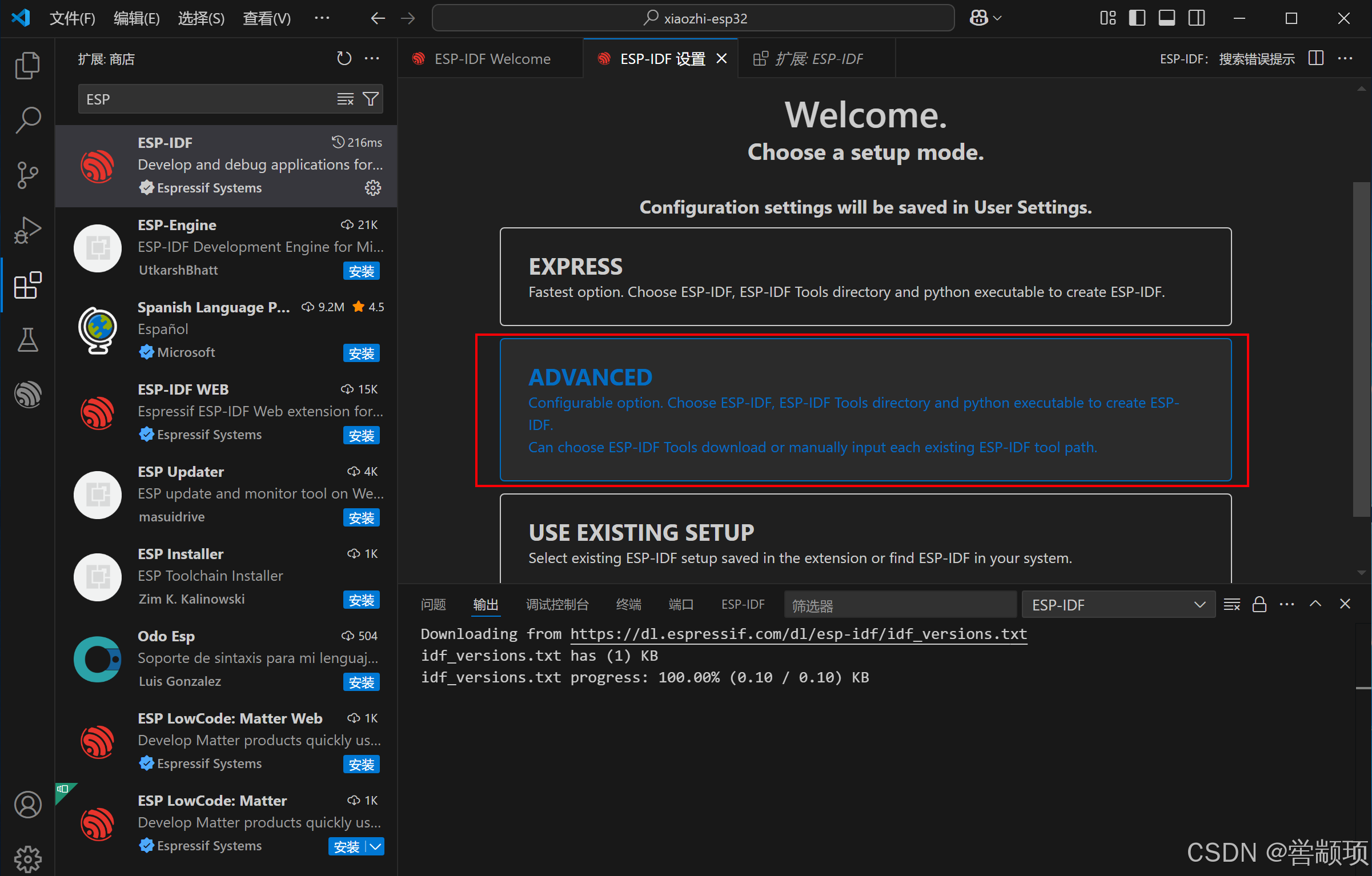Open the Explorer view in activity bar
The height and width of the screenshot is (876, 1372).
pyautogui.click(x=27, y=66)
